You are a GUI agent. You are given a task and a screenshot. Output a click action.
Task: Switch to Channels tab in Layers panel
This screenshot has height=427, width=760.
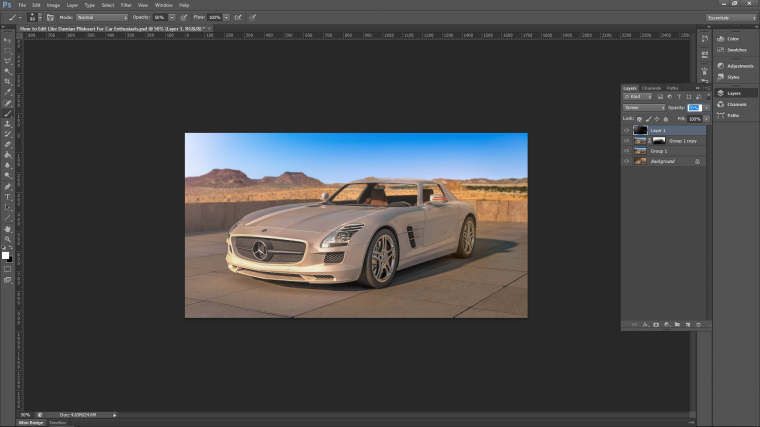(x=651, y=88)
